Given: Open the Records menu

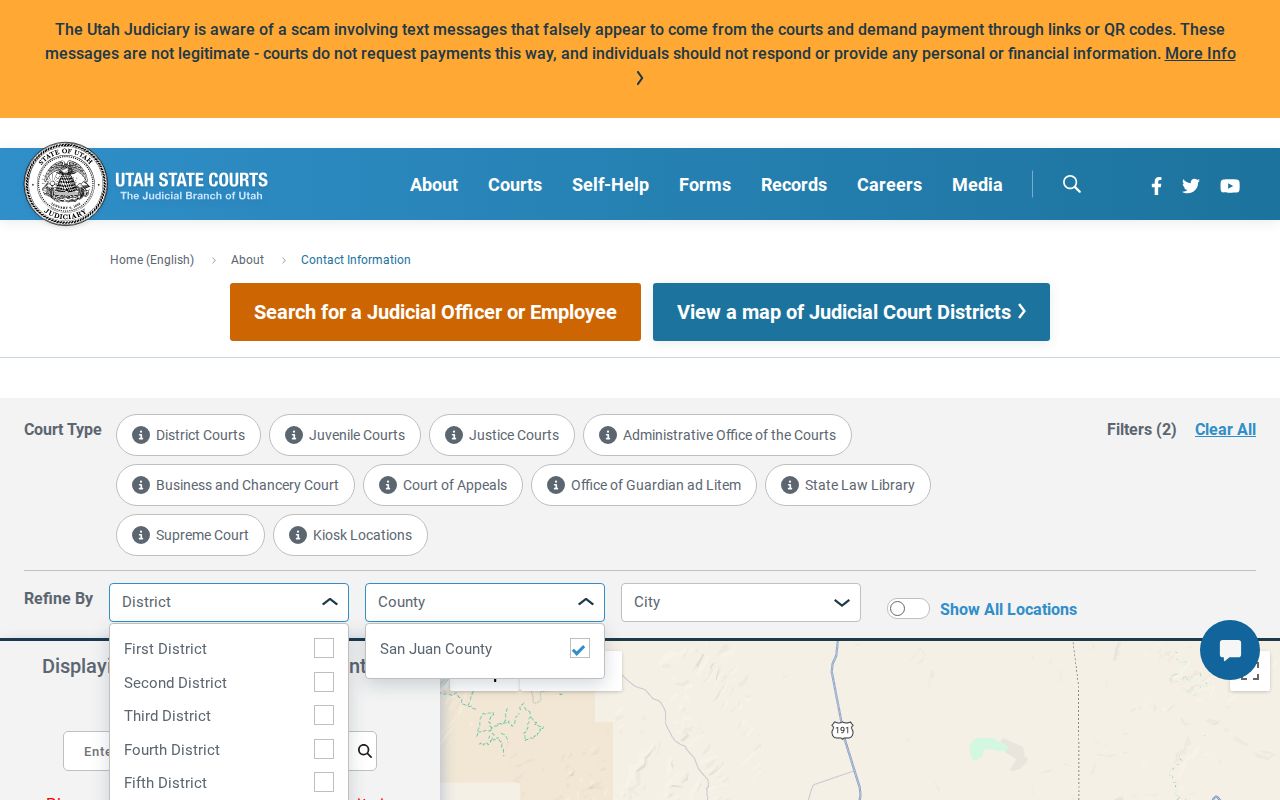Looking at the screenshot, I should pos(794,184).
